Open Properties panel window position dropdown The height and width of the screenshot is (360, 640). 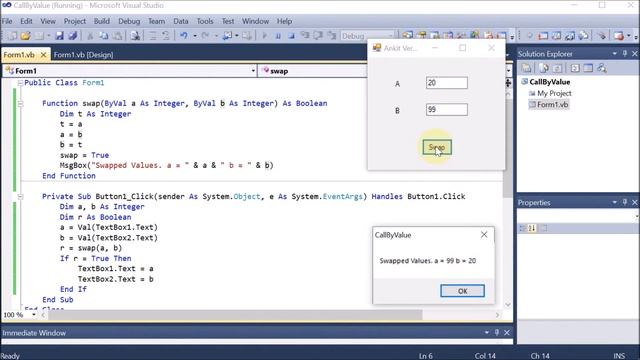click(614, 202)
